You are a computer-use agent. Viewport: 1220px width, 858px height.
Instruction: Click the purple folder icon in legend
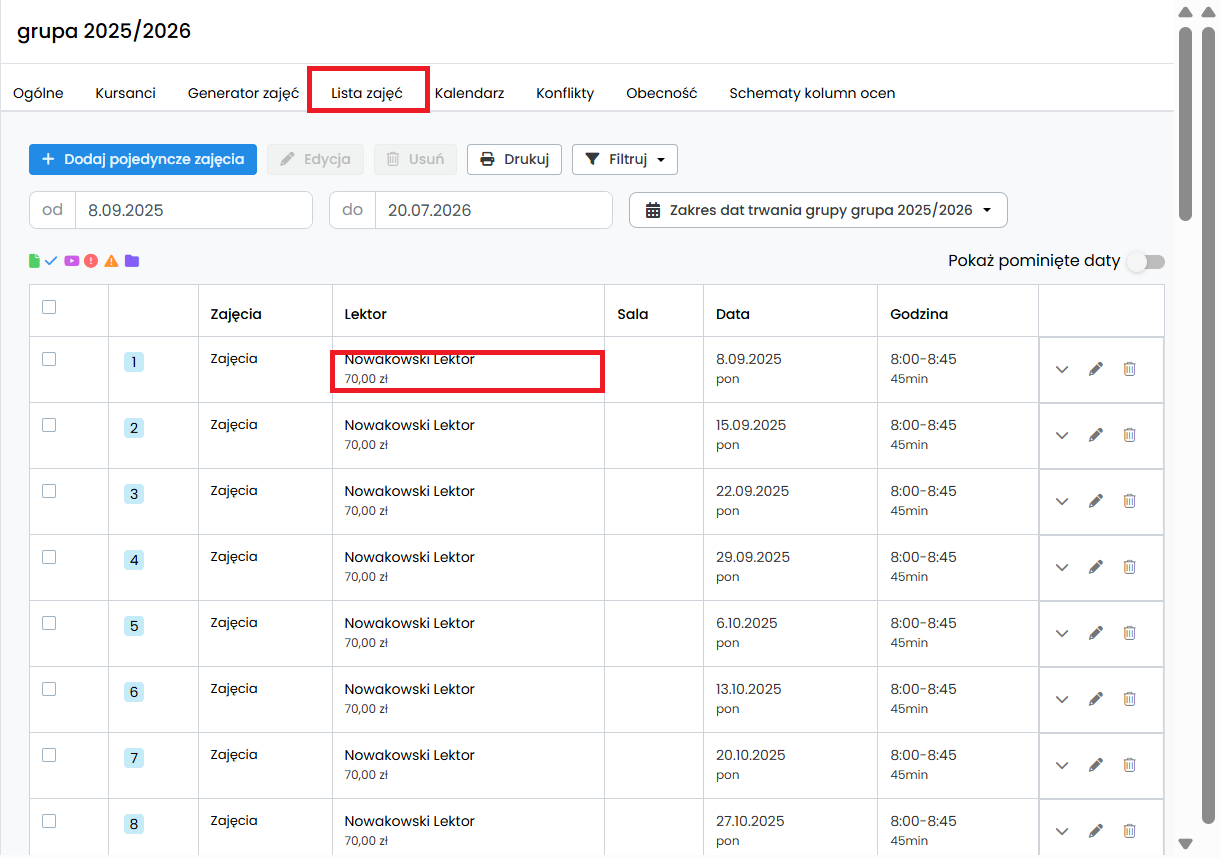131,261
